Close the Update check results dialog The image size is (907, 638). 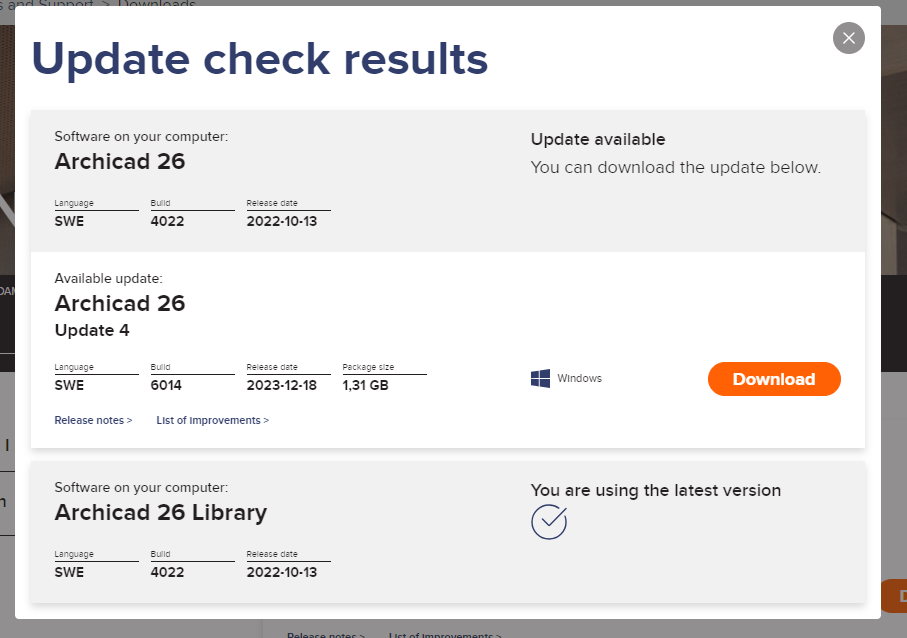pos(848,38)
